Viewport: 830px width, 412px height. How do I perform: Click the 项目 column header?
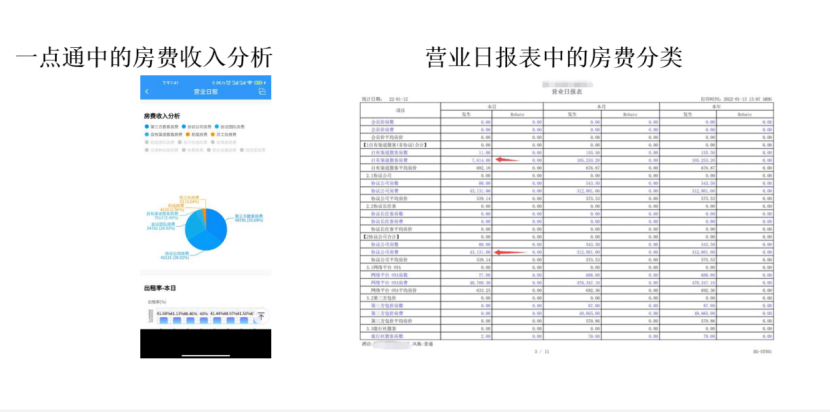coord(400,110)
